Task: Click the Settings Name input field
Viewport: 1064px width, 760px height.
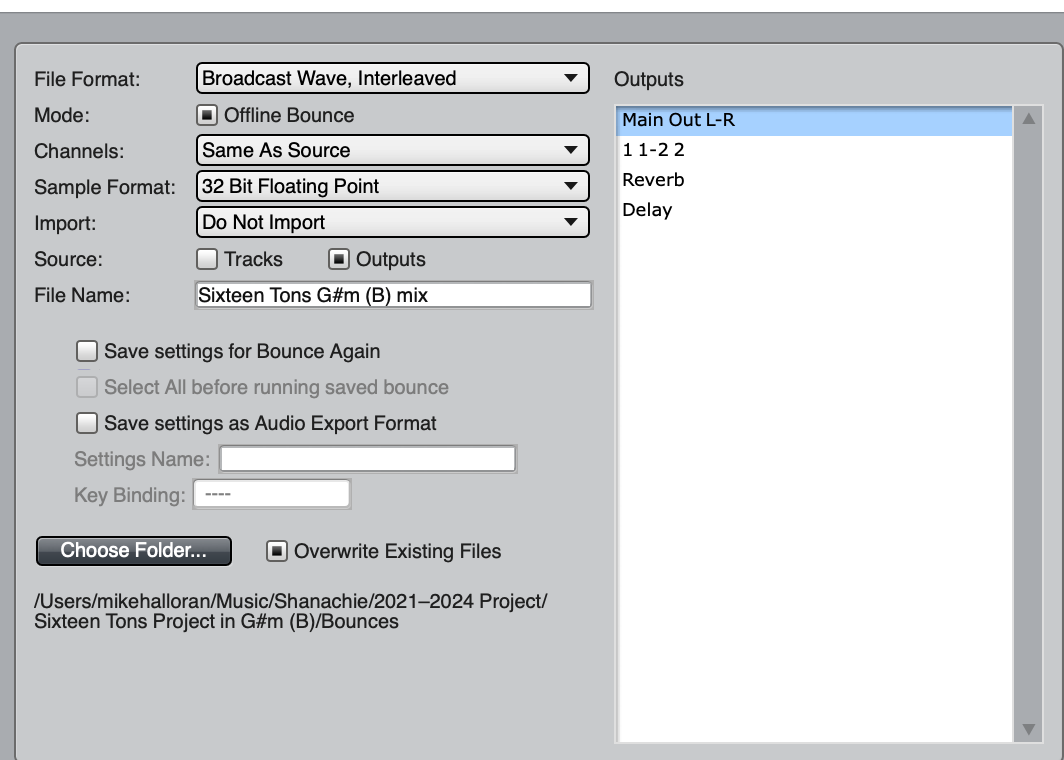Action: tap(368, 459)
